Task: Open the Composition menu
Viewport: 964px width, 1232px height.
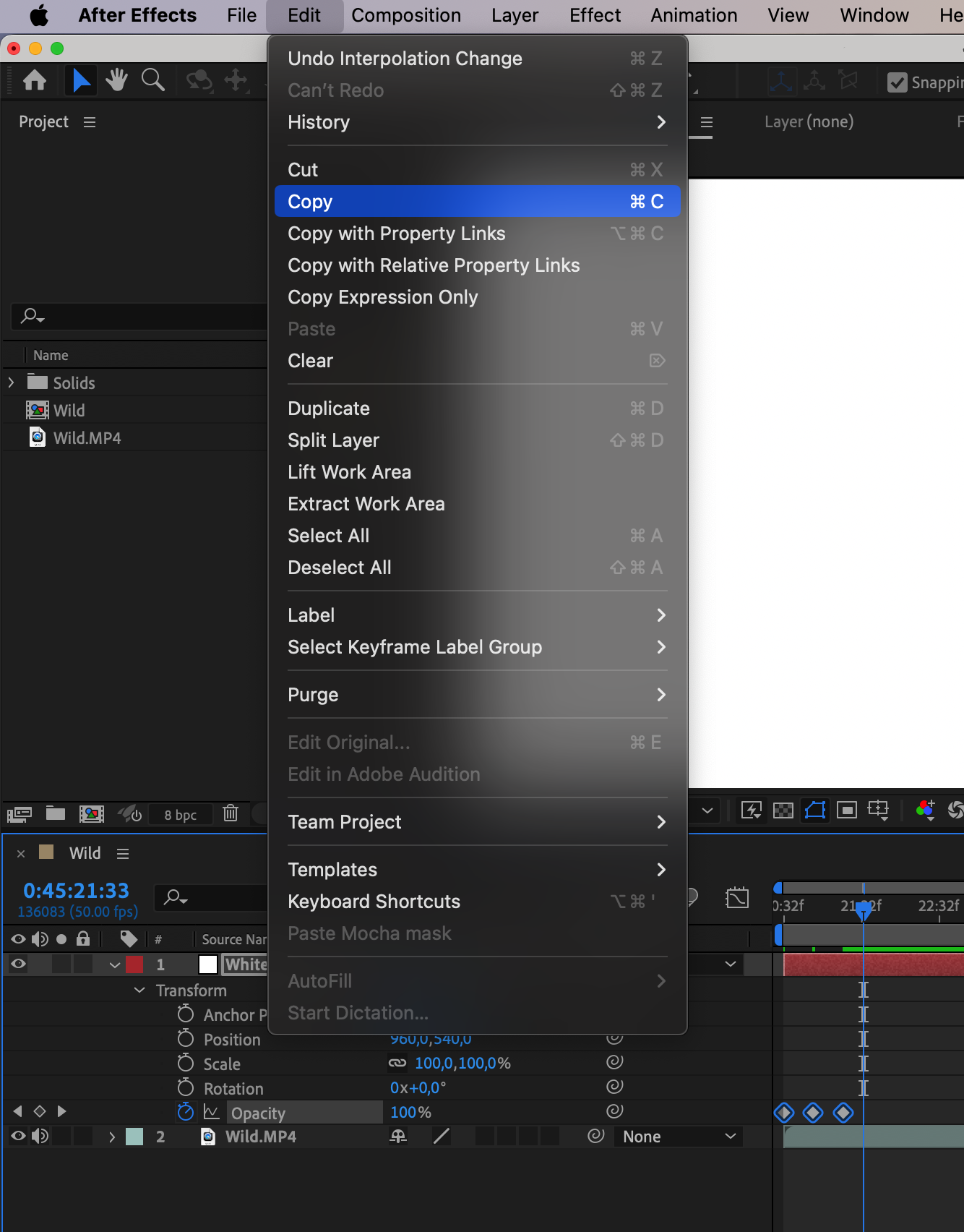Action: tap(405, 15)
